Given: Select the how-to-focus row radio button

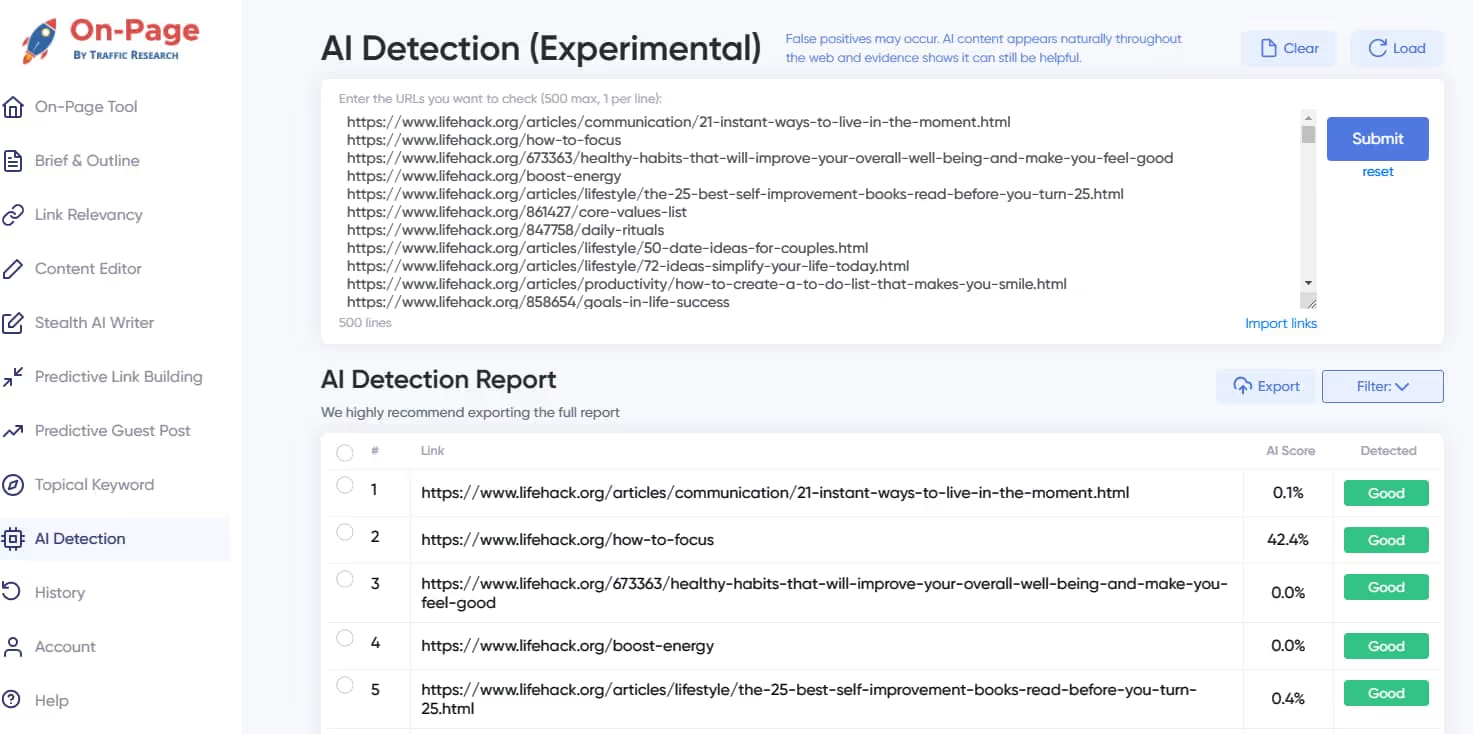Looking at the screenshot, I should tap(345, 532).
